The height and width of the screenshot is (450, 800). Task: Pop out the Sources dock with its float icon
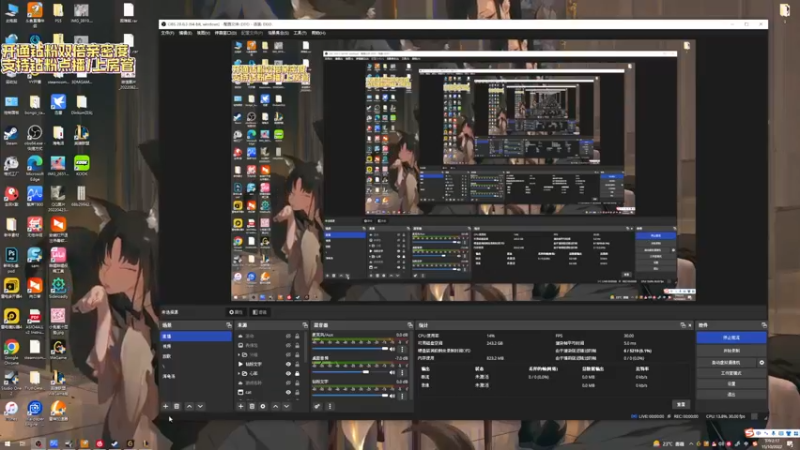pyautogui.click(x=305, y=325)
